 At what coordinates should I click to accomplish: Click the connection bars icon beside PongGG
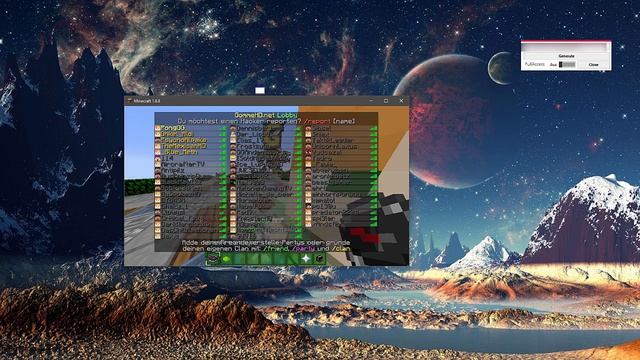click(x=223, y=128)
